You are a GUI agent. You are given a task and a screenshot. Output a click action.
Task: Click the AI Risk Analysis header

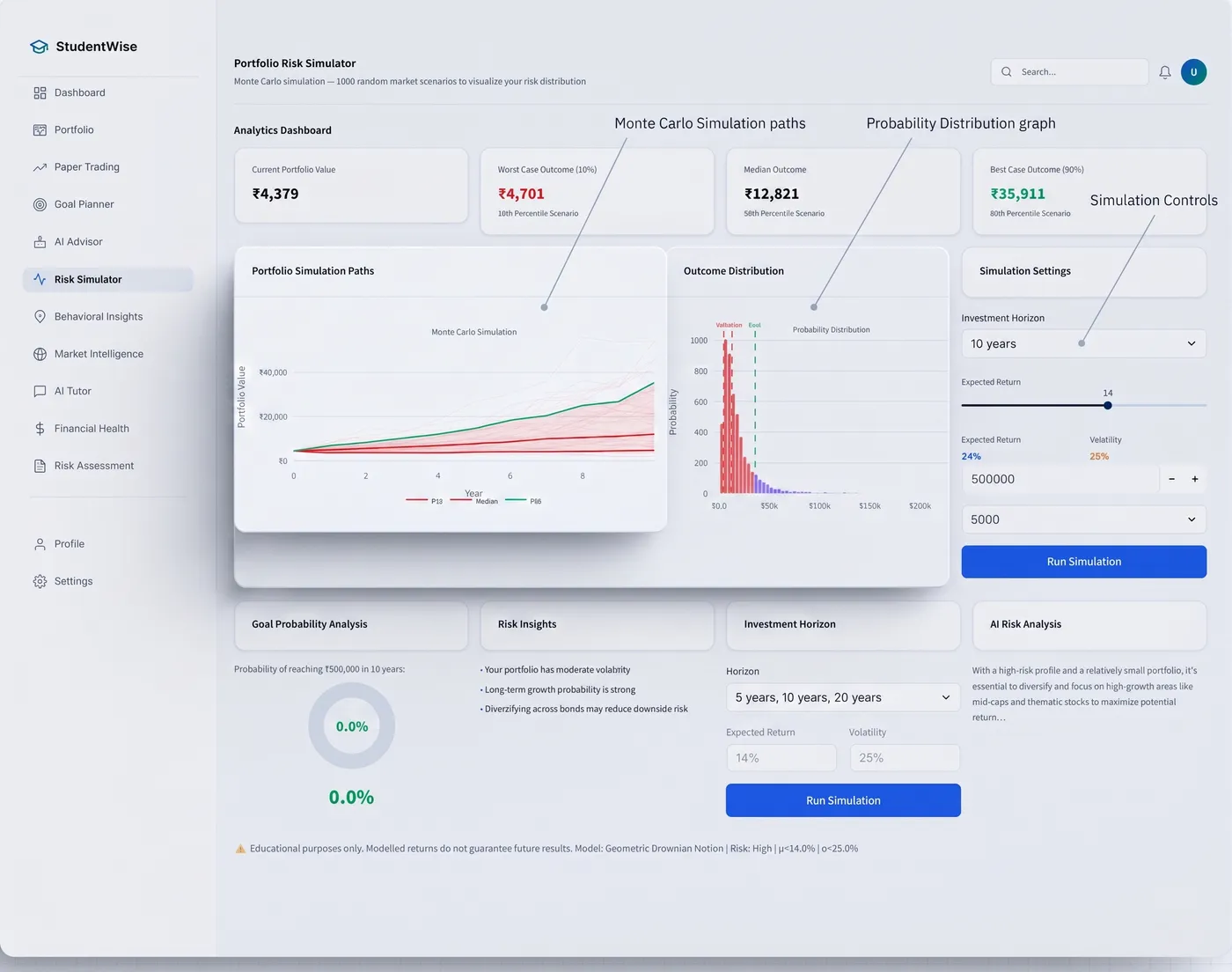pyautogui.click(x=1025, y=624)
